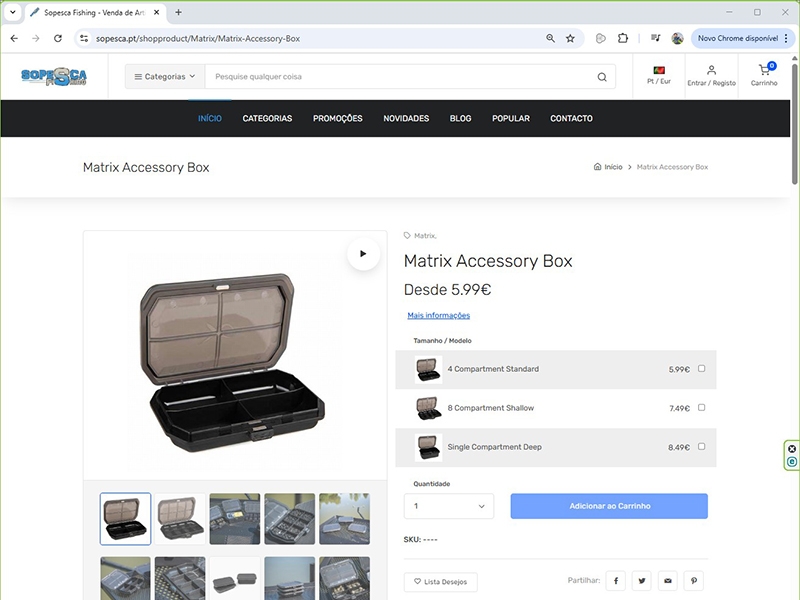Open PROMOÇÕES menu item
800x600 pixels.
(x=338, y=118)
